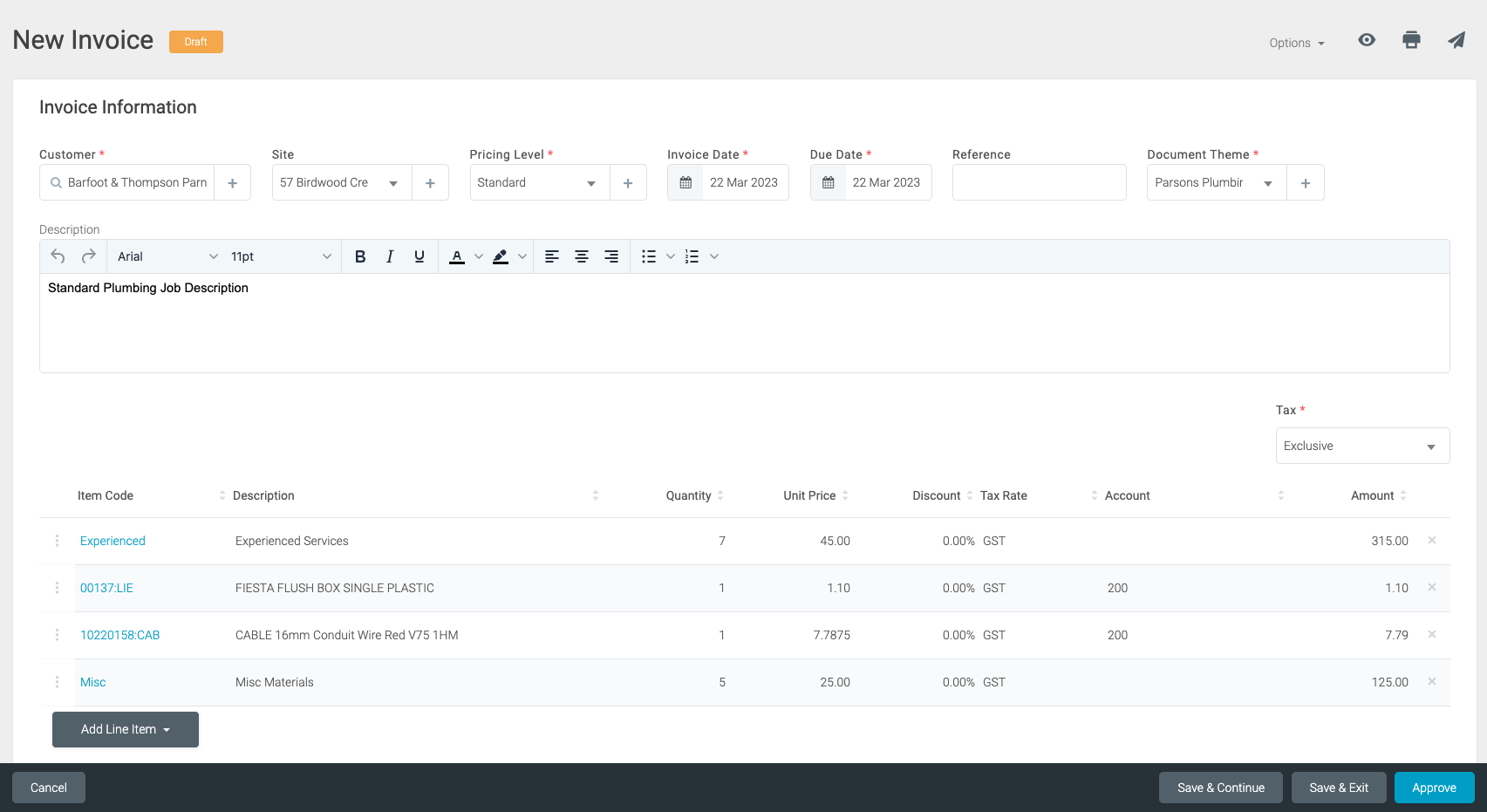Align description text to center
Screen dimensions: 1487x812
(582, 256)
